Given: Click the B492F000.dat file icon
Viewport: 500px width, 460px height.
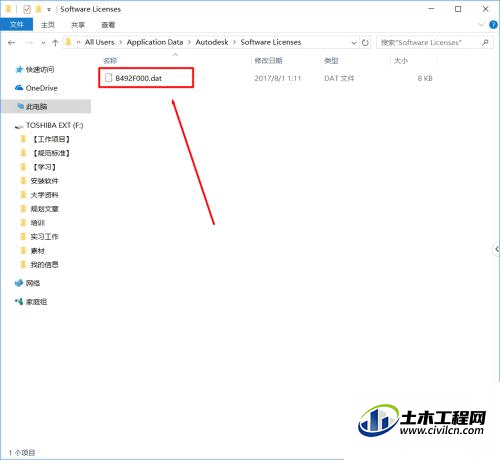Looking at the screenshot, I should click(108, 78).
